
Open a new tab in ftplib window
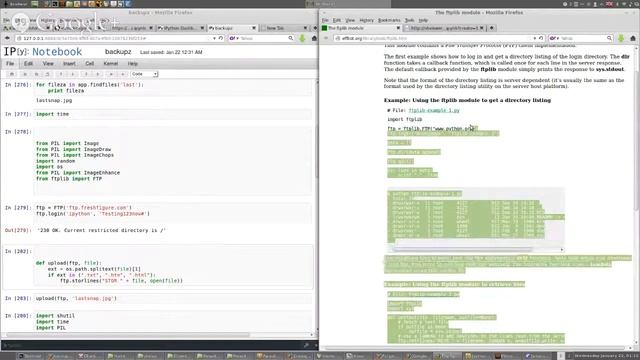[x=491, y=28]
